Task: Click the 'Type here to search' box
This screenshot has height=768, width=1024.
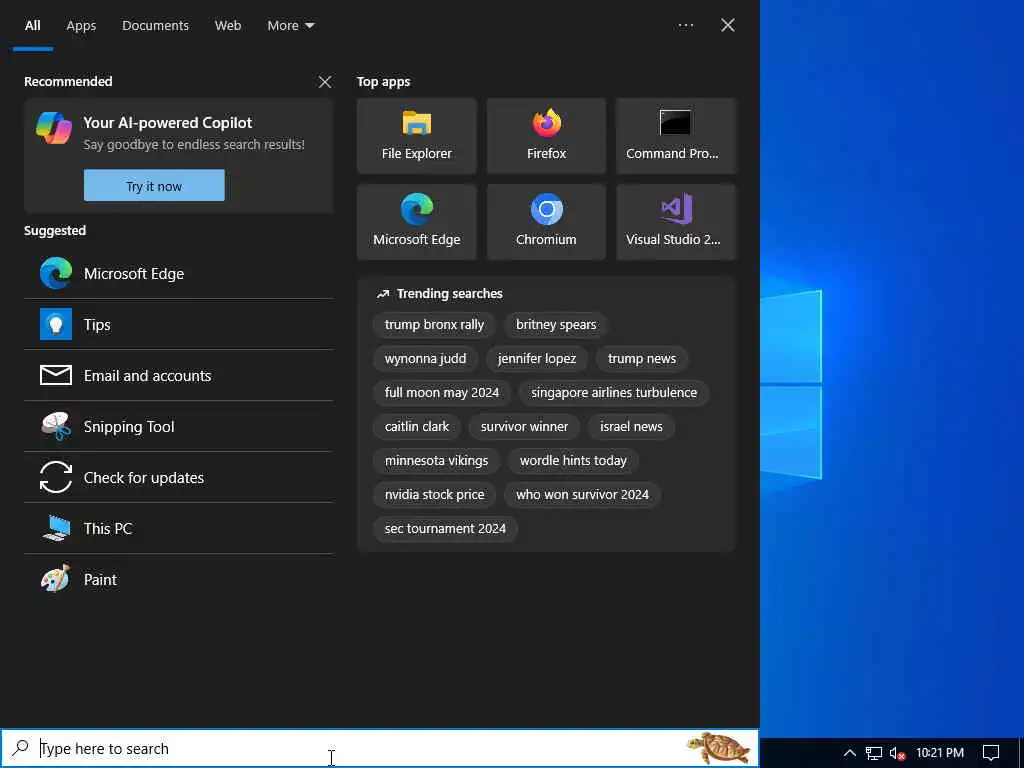Action: (x=379, y=748)
